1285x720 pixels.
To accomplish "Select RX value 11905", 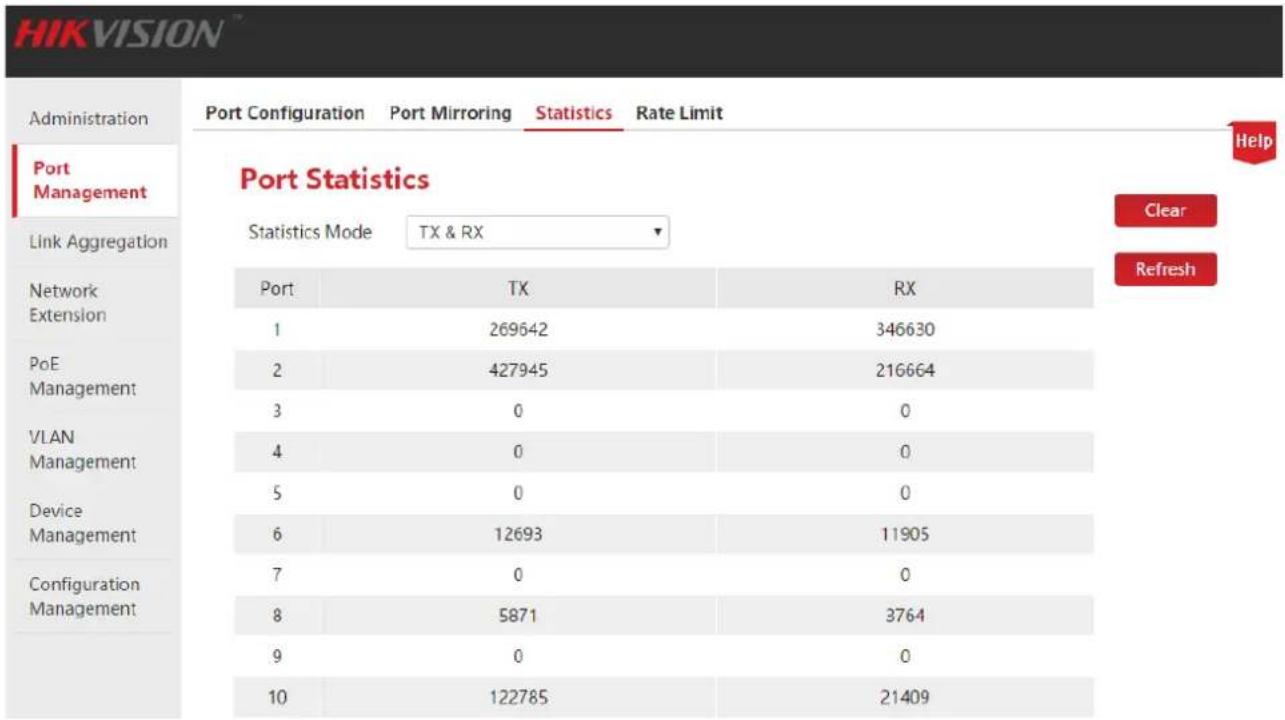I will tap(904, 534).
